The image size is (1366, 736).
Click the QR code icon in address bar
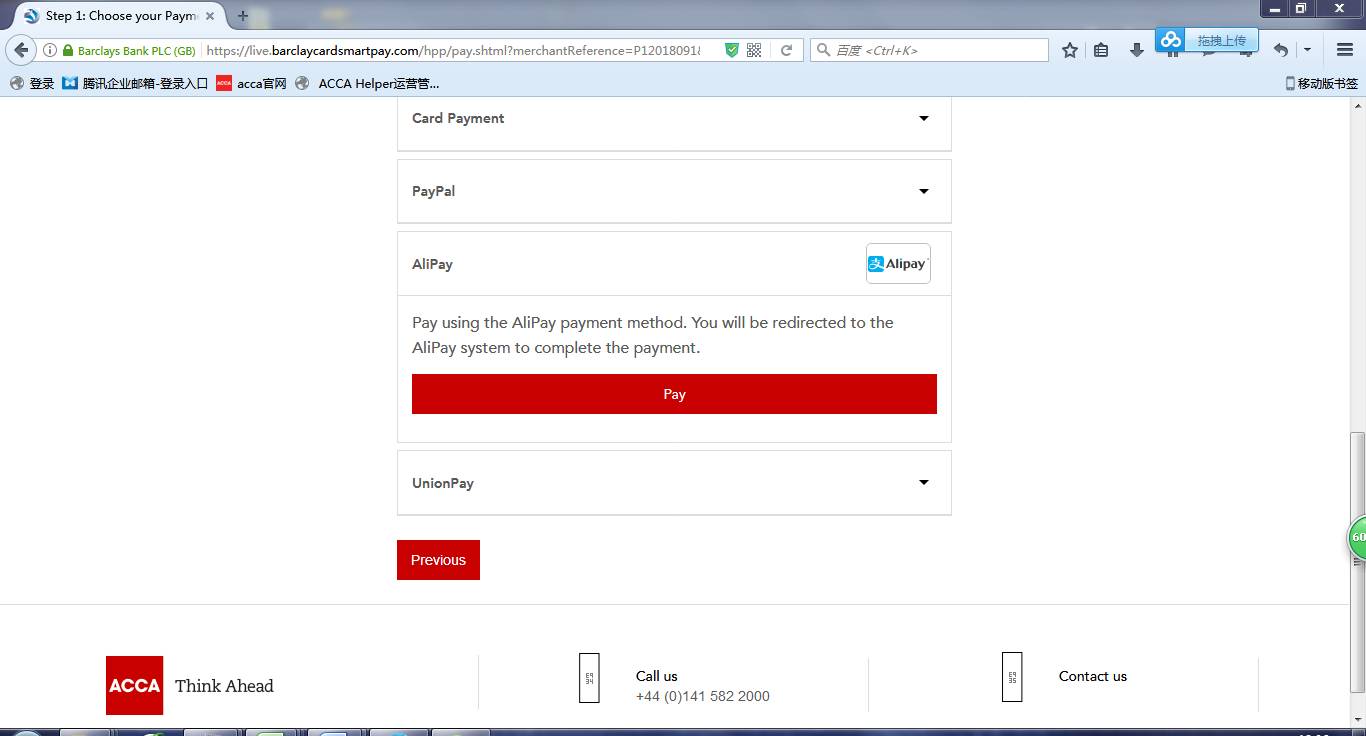pyautogui.click(x=754, y=50)
